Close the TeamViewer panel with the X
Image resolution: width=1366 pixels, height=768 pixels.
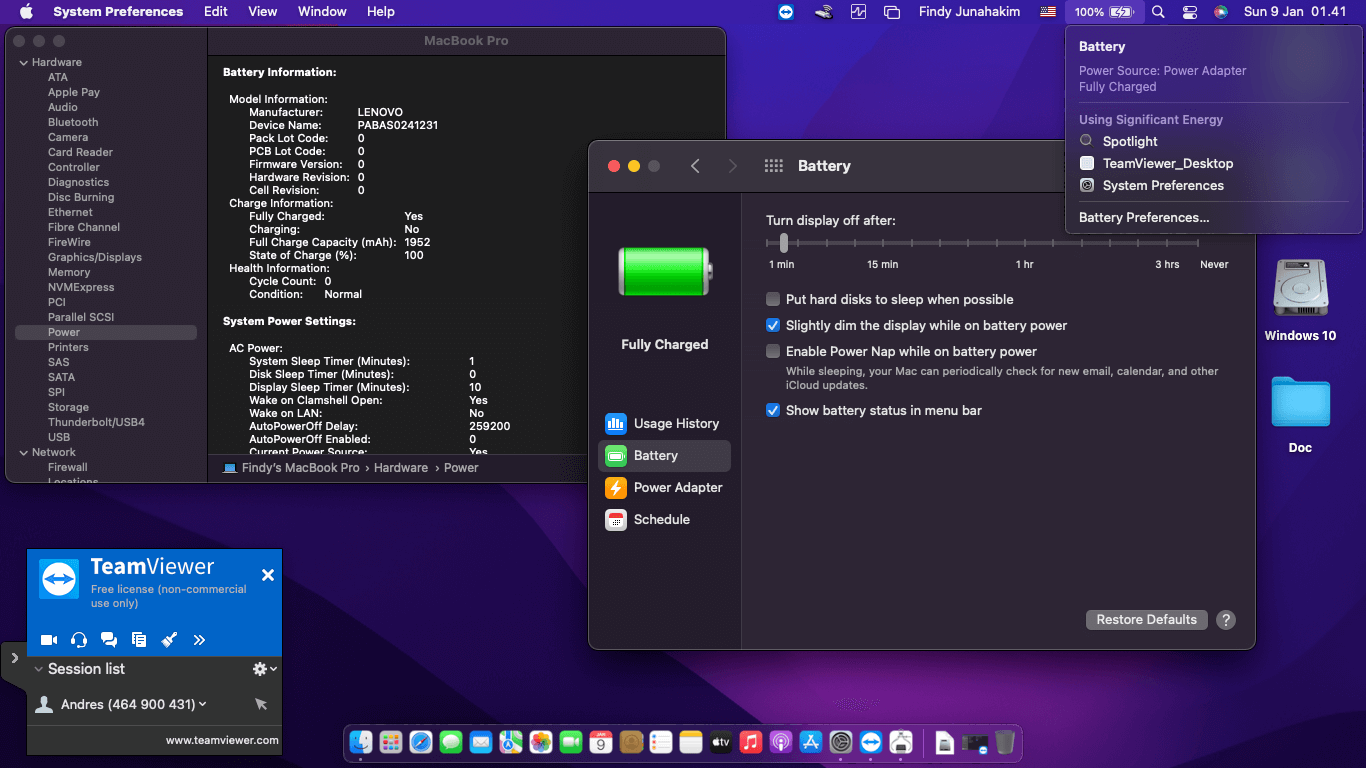pos(268,575)
